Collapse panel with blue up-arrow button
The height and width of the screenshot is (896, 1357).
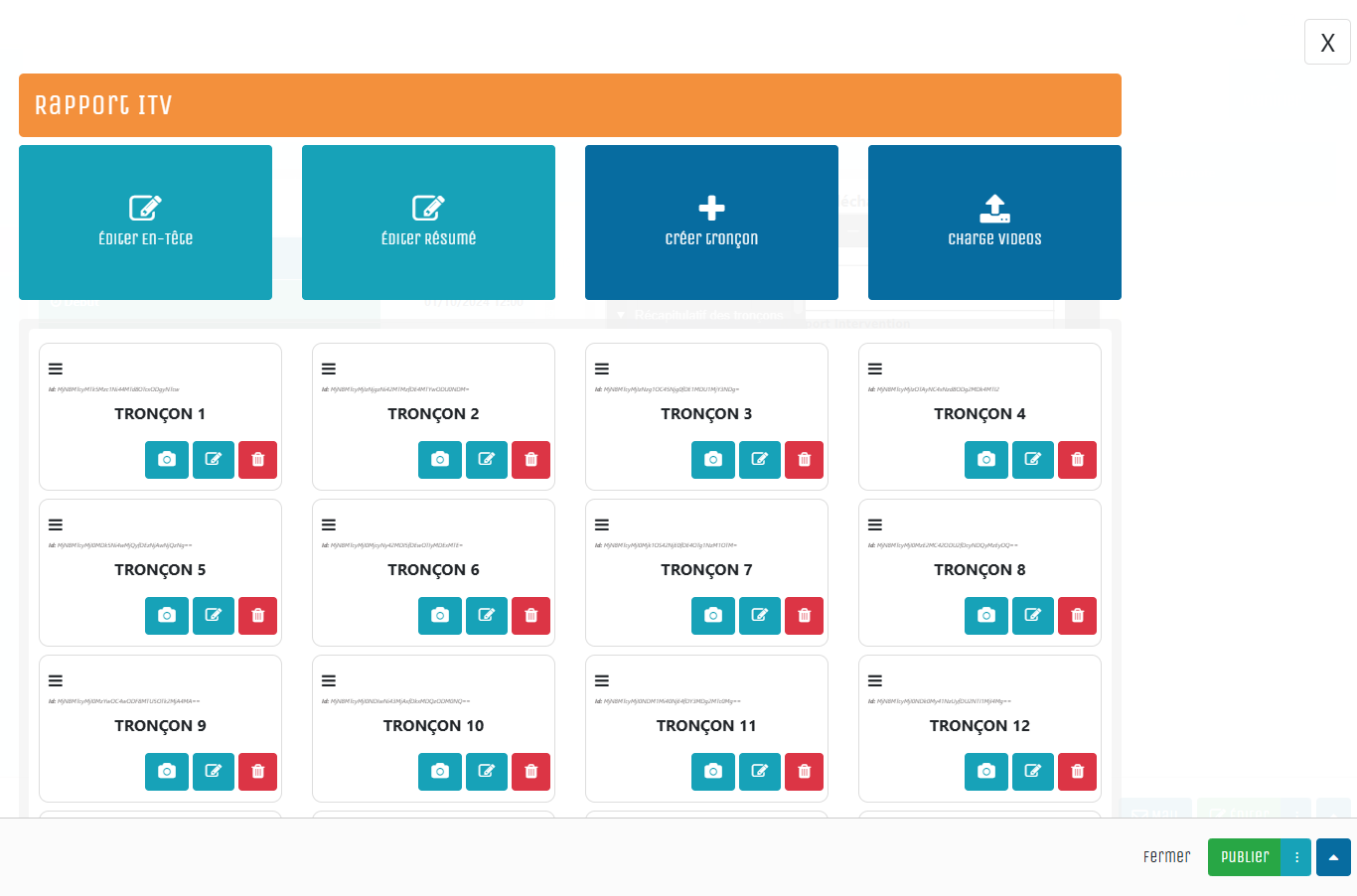point(1333,857)
